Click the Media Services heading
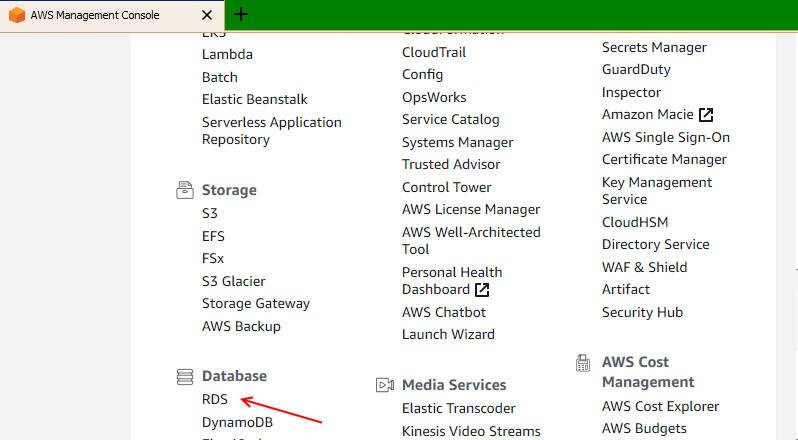The image size is (798, 440). click(x=454, y=385)
